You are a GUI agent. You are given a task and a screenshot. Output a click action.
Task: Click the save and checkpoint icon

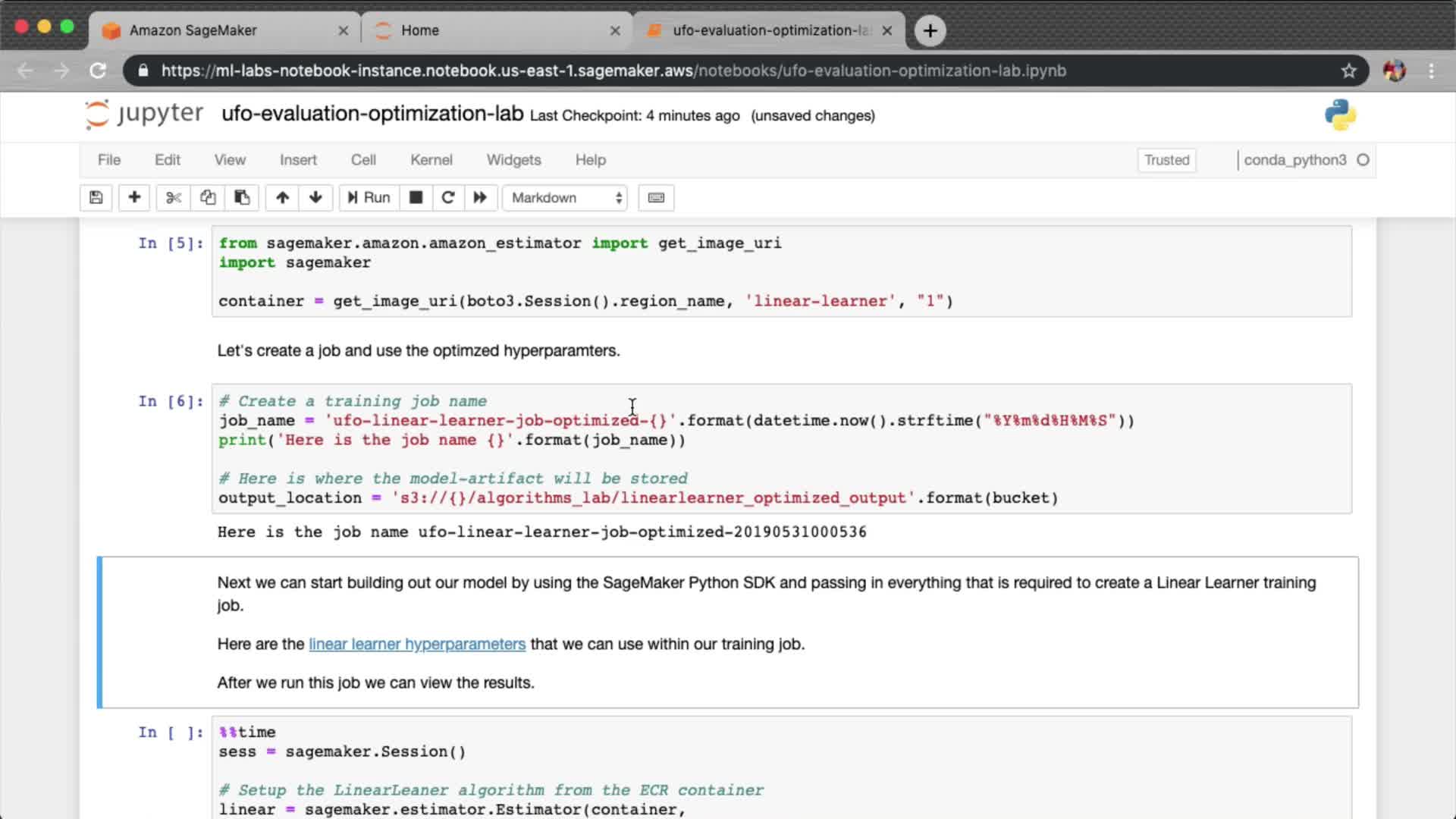pos(96,198)
